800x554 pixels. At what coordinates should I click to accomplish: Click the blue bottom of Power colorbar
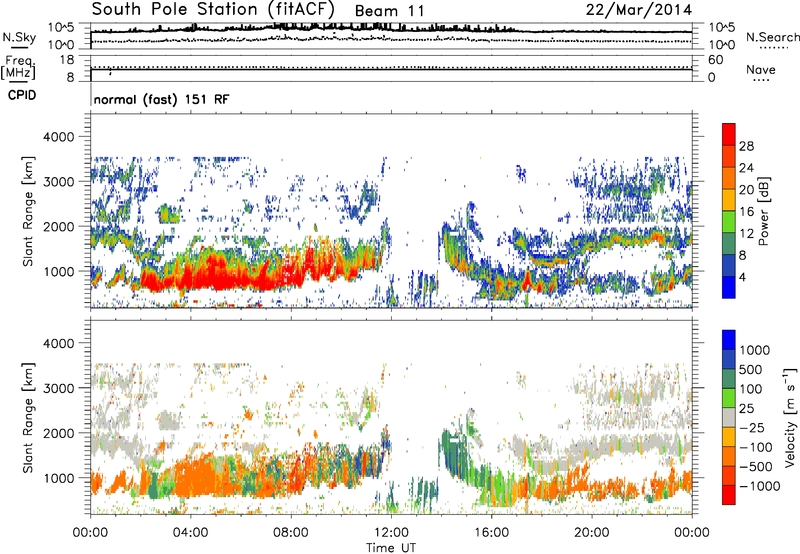pyautogui.click(x=729, y=287)
